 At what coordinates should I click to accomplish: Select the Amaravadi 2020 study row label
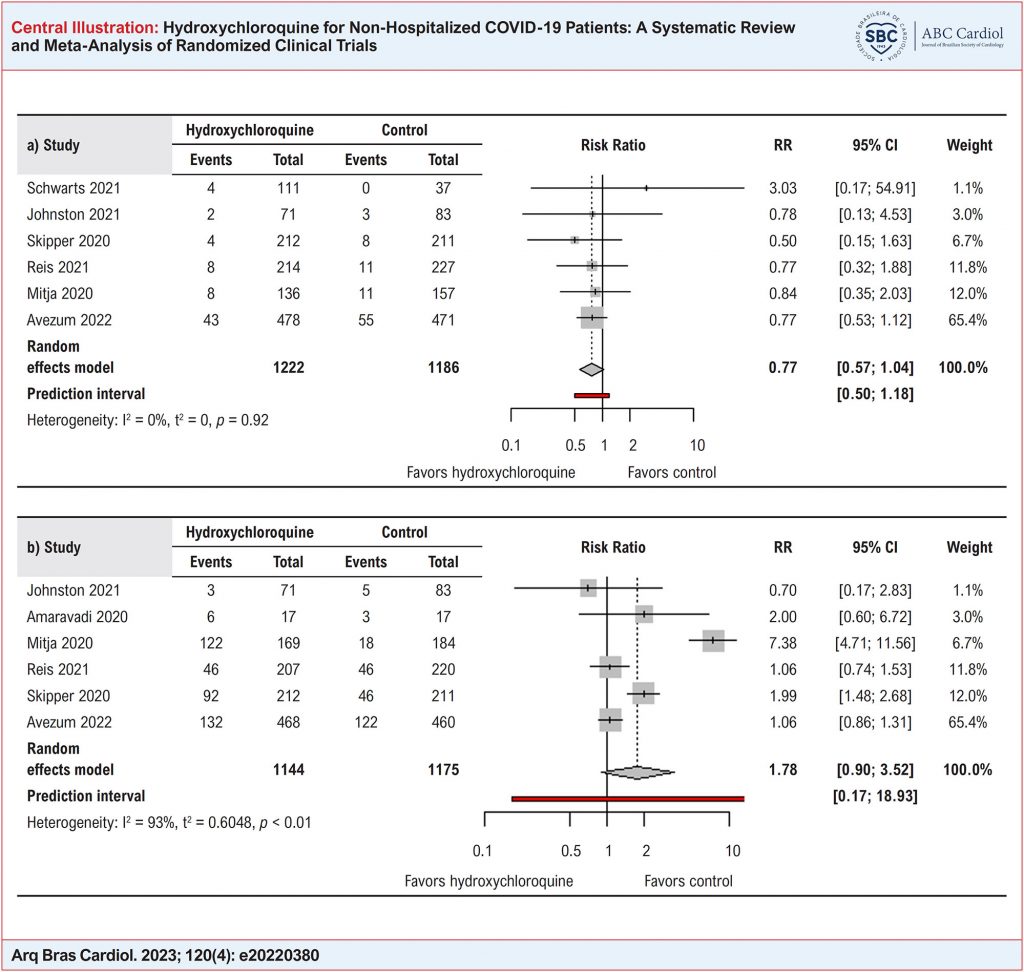[x=71, y=615]
